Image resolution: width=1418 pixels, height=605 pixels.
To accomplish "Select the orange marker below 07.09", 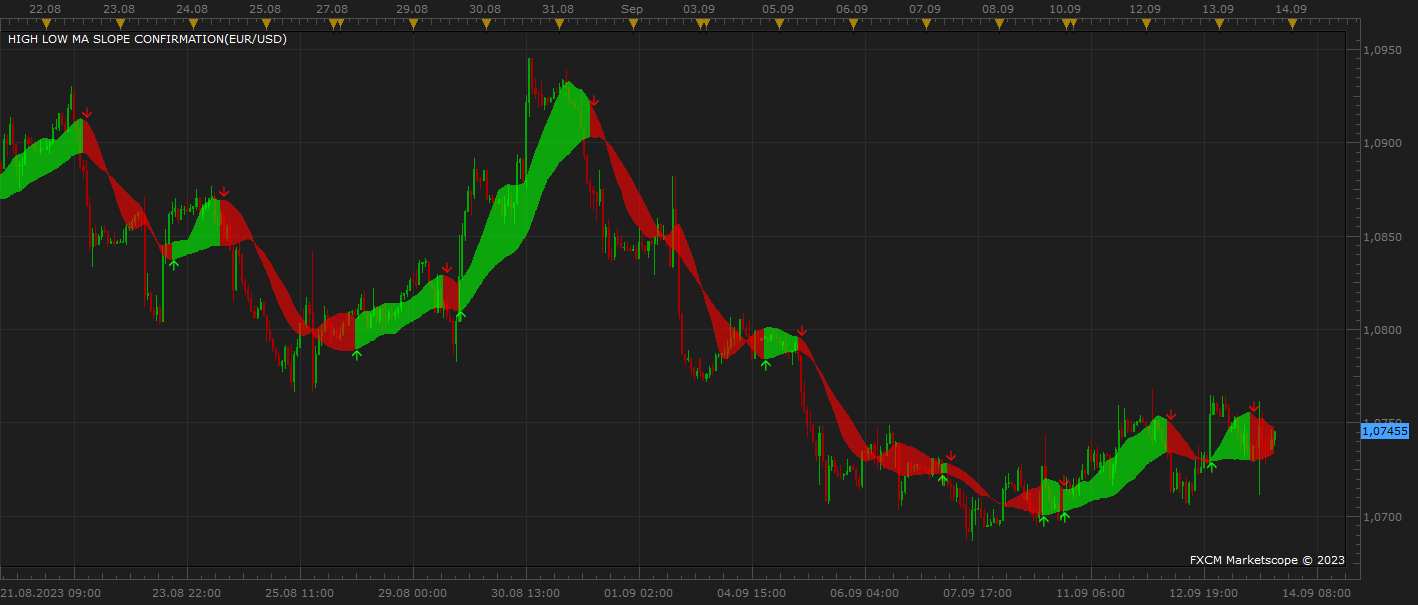I will (x=926, y=23).
